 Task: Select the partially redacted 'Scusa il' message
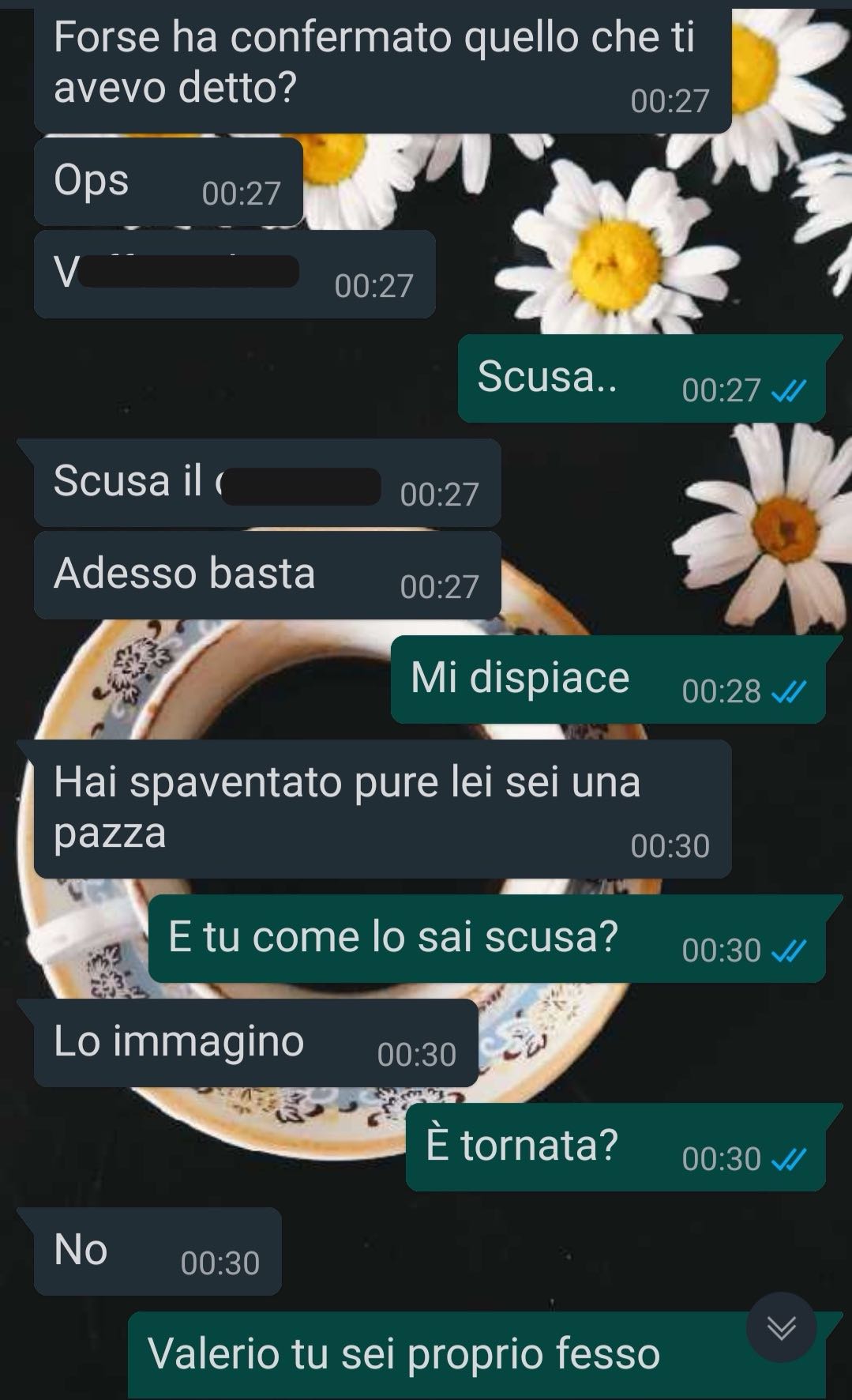click(x=267, y=483)
